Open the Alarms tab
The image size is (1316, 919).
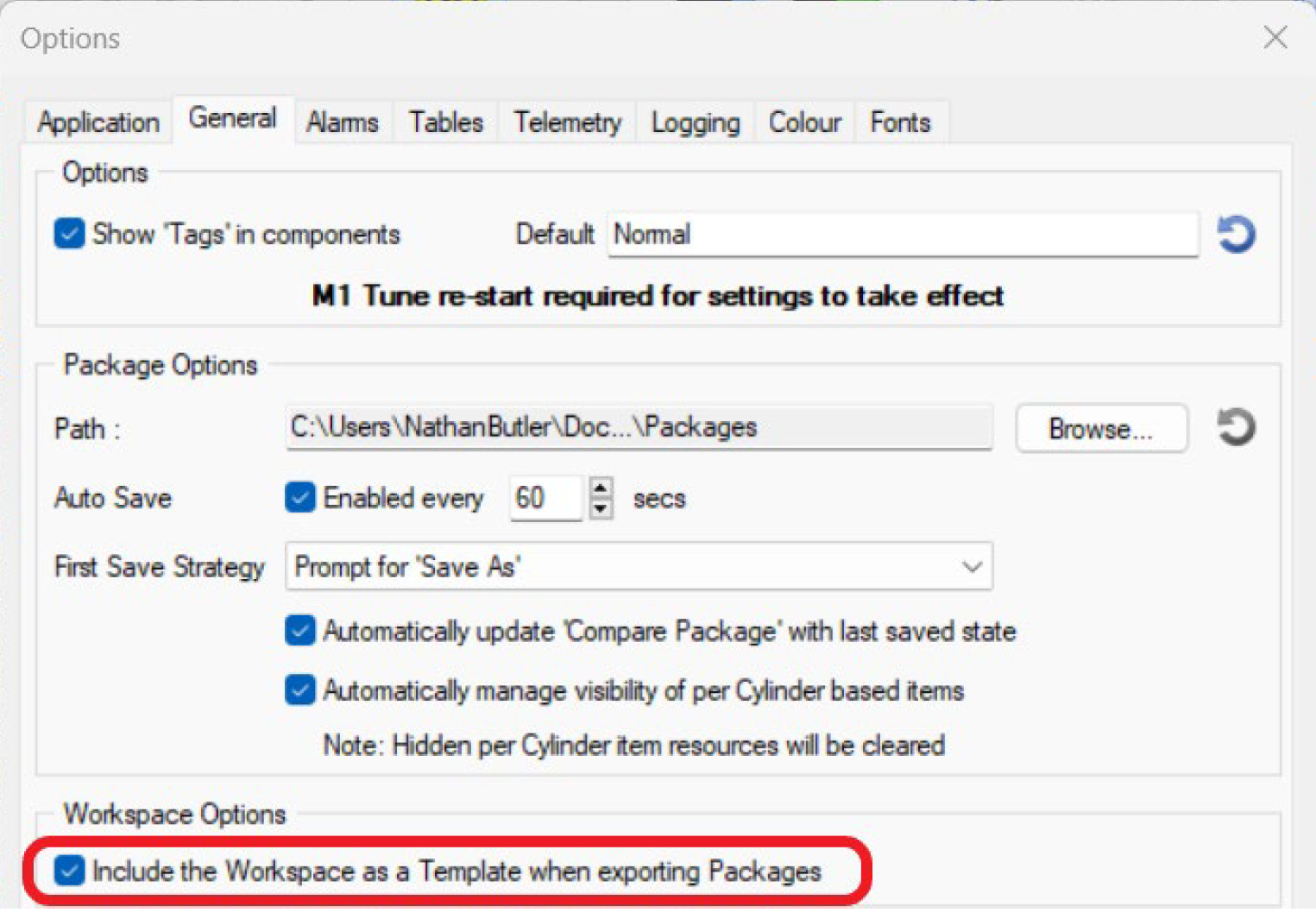tap(343, 123)
